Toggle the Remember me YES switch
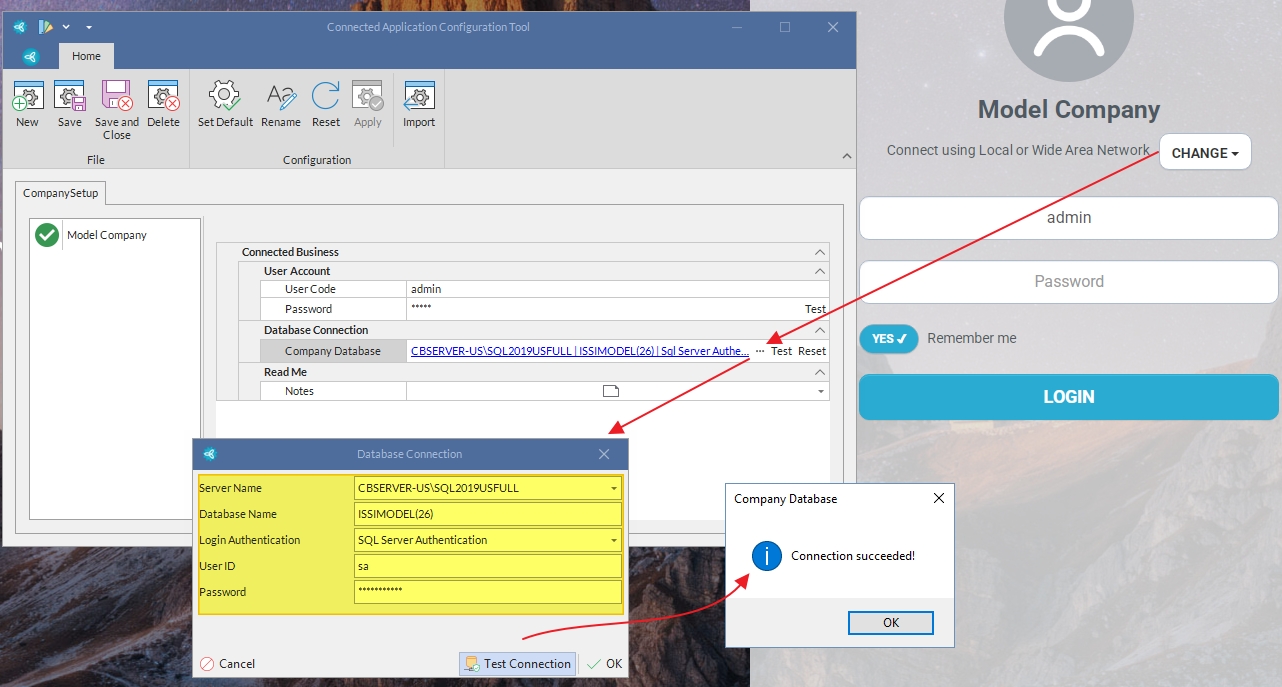 click(x=888, y=339)
